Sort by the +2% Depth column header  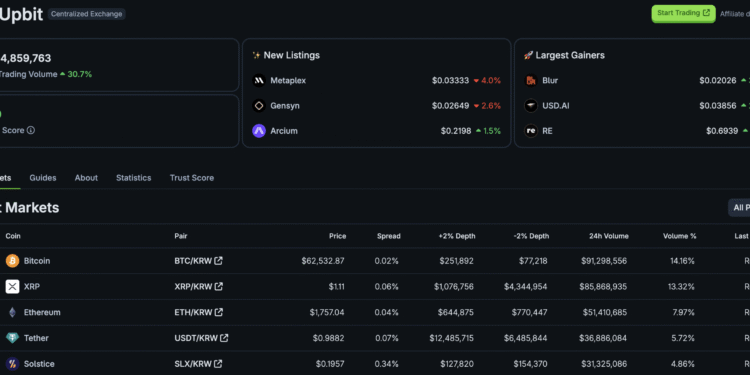coord(457,236)
